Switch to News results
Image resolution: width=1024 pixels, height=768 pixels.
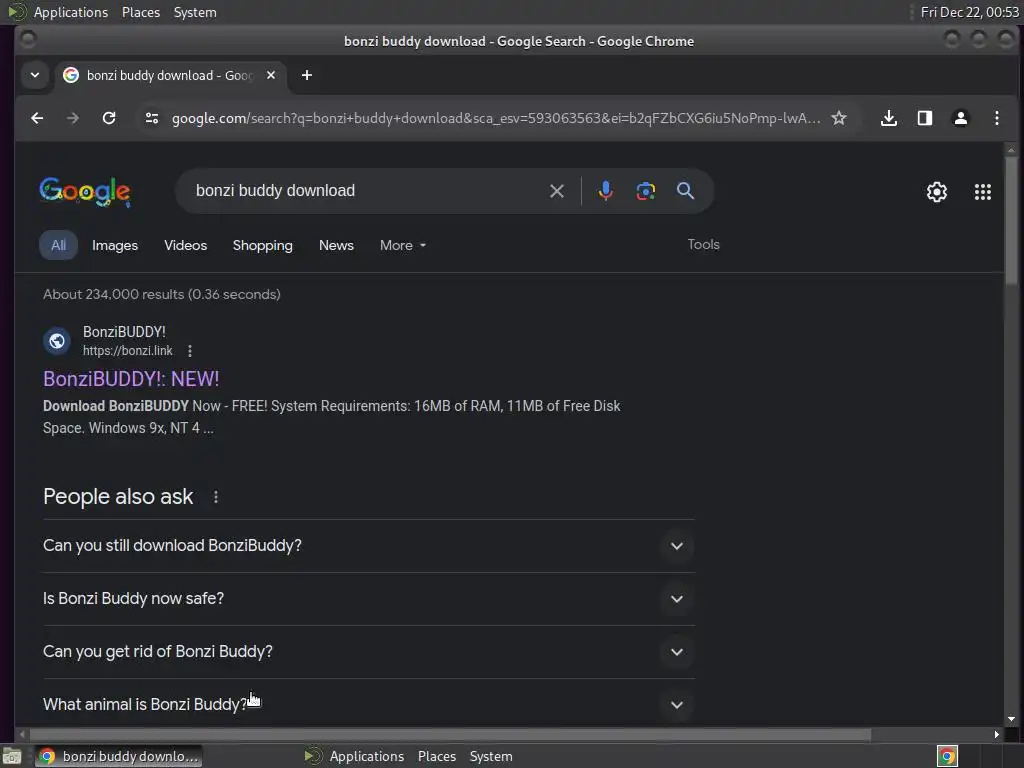(x=336, y=246)
